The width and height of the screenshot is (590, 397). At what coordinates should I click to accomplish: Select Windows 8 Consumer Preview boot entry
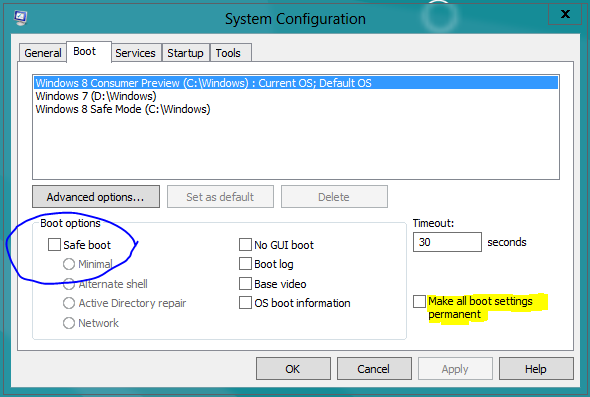[296, 83]
